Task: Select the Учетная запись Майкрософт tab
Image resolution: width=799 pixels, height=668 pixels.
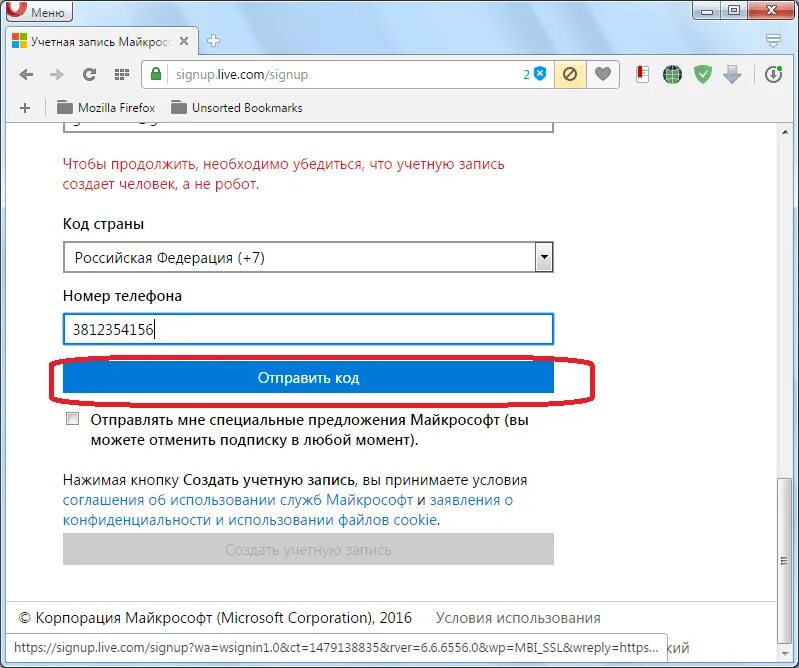Action: [x=101, y=41]
